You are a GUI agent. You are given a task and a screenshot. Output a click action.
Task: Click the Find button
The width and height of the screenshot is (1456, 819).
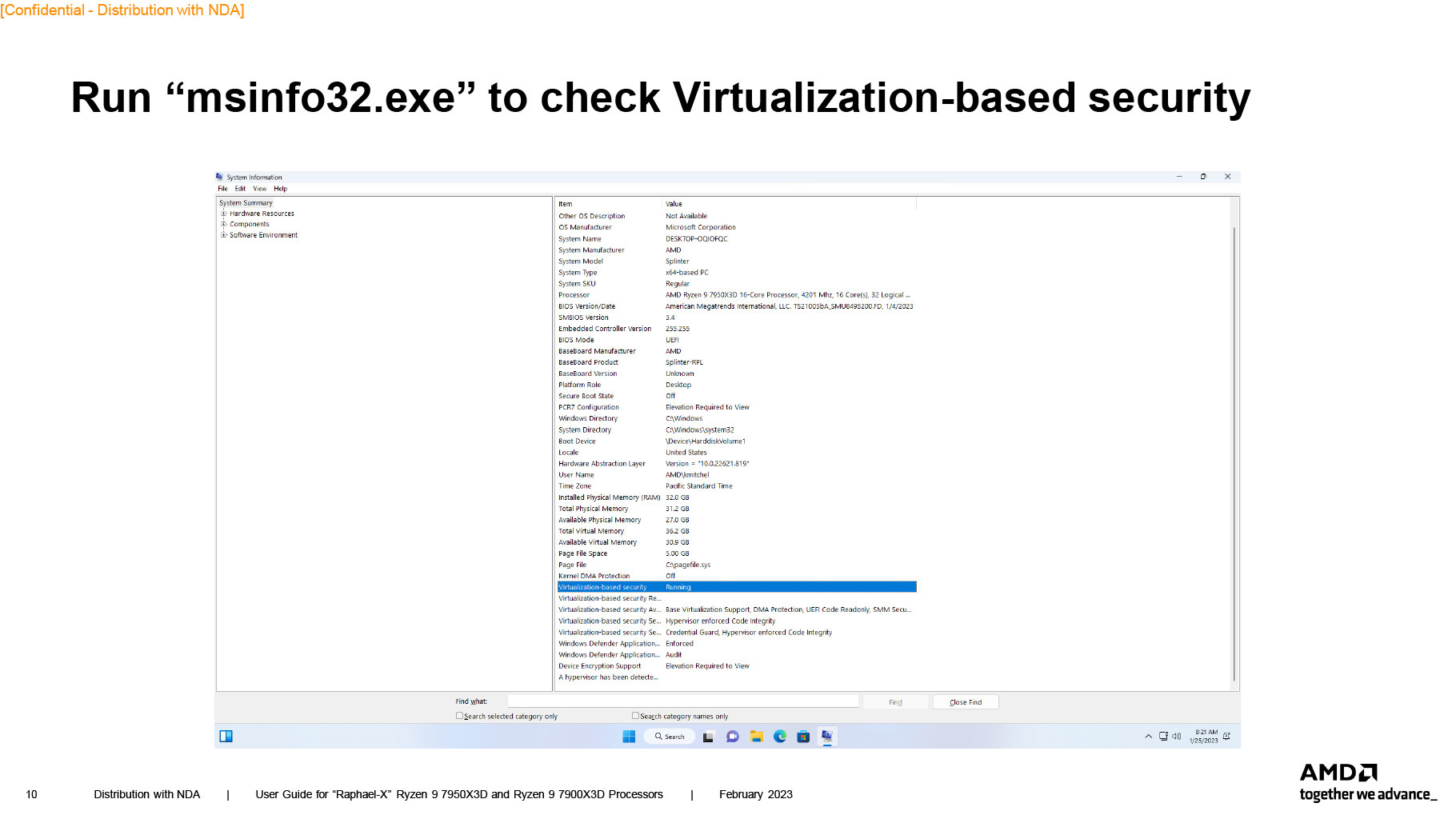coord(895,702)
